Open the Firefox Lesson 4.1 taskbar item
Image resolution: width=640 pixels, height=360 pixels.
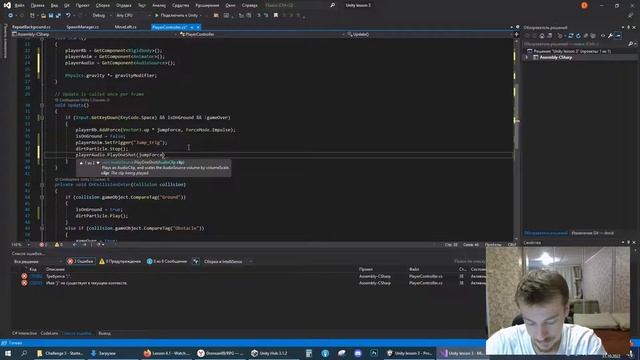167,353
